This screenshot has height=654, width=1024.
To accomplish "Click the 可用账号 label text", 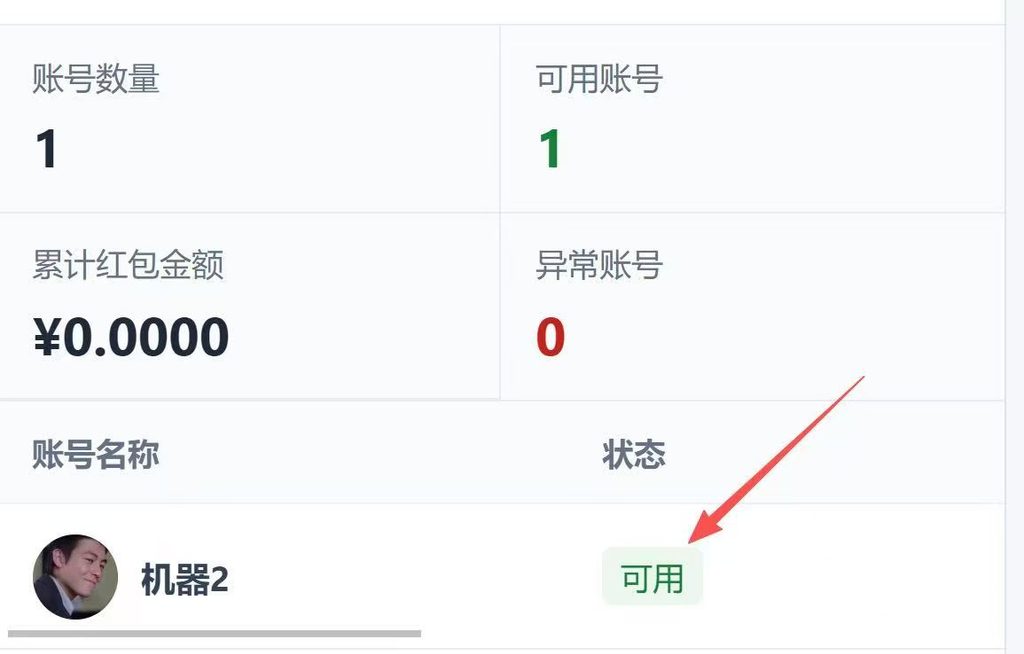I will [x=599, y=79].
